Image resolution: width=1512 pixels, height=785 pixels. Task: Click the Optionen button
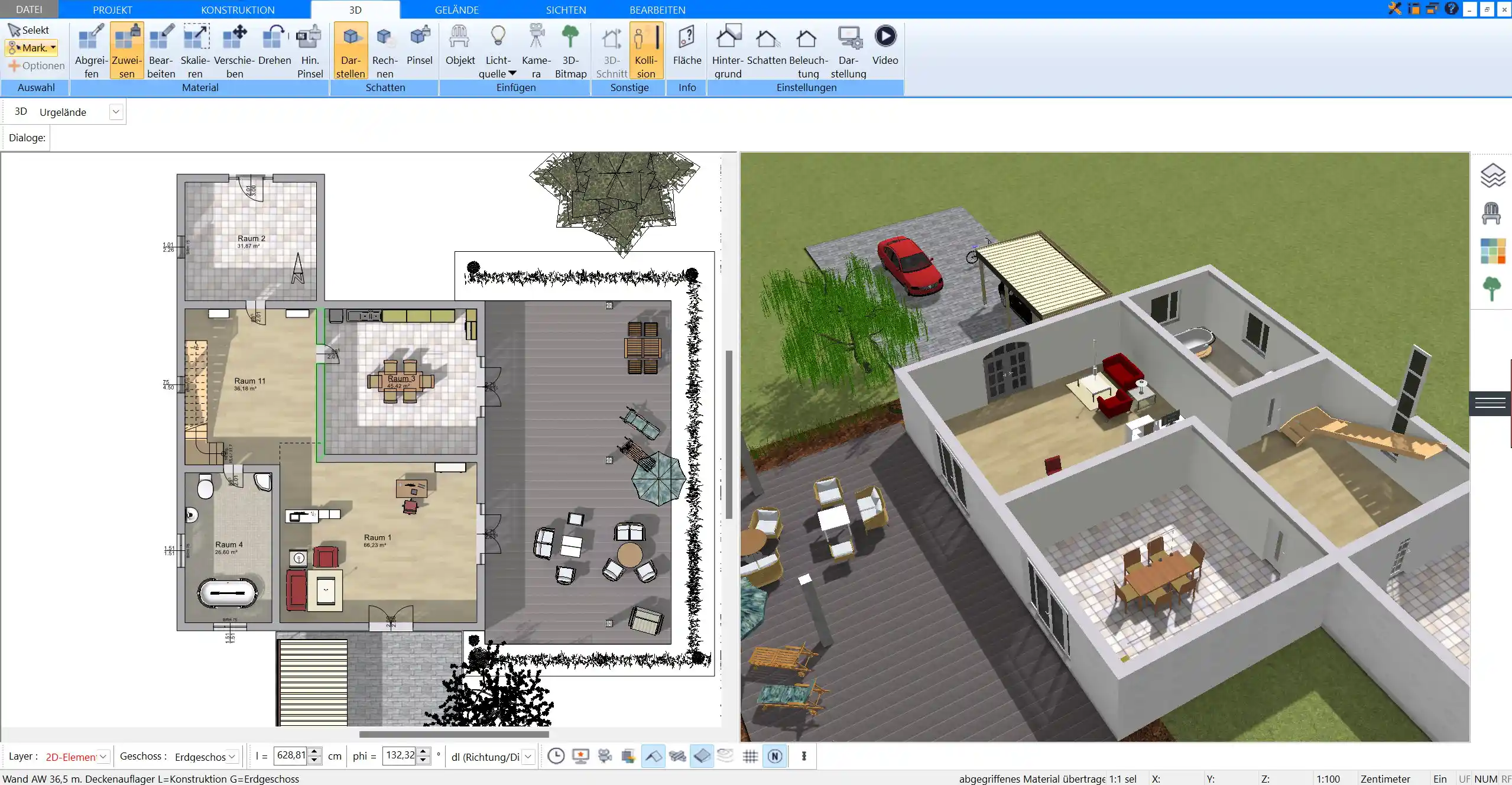[x=36, y=66]
